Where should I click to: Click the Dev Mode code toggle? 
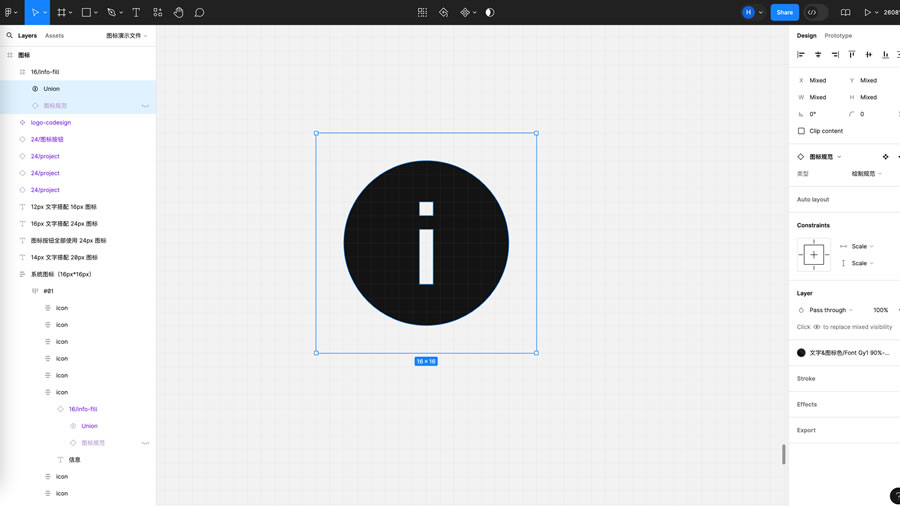tap(813, 13)
